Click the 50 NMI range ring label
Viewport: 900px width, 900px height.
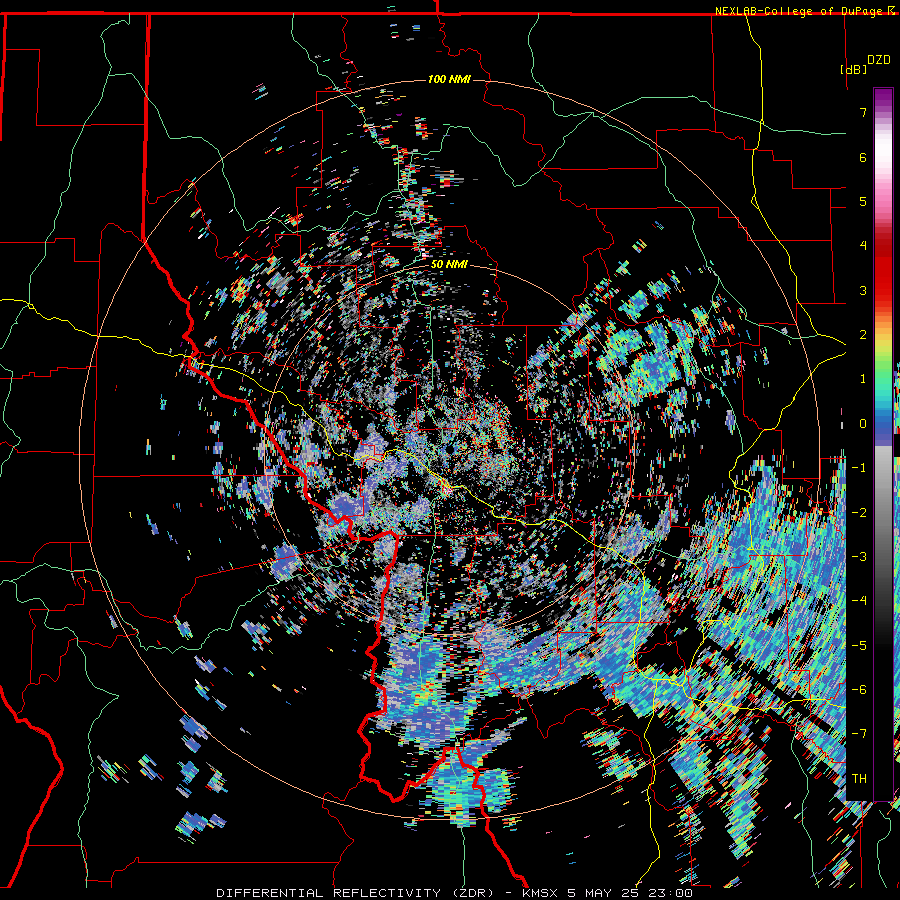point(449,265)
